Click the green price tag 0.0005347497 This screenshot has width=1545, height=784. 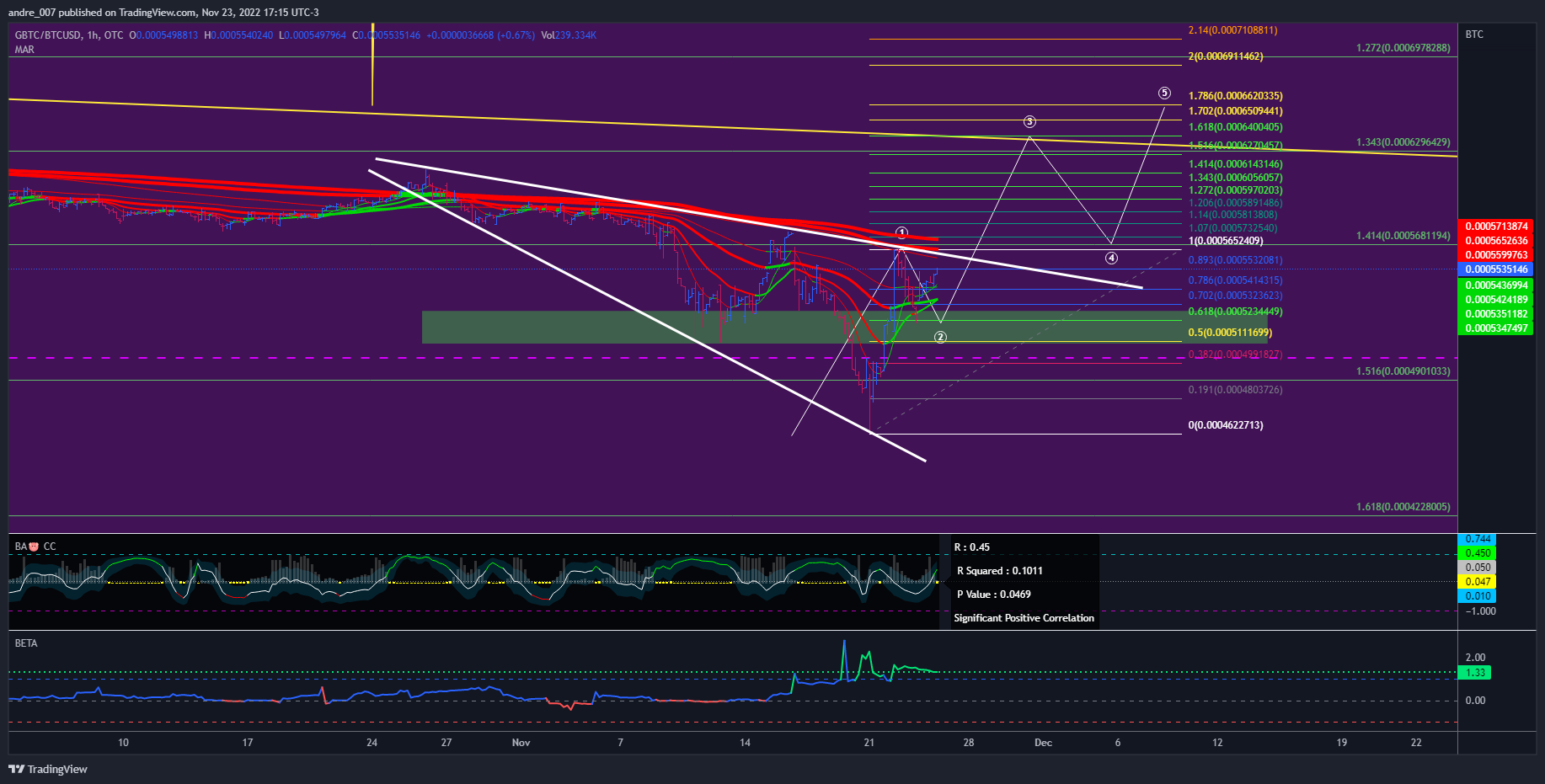[x=1495, y=328]
